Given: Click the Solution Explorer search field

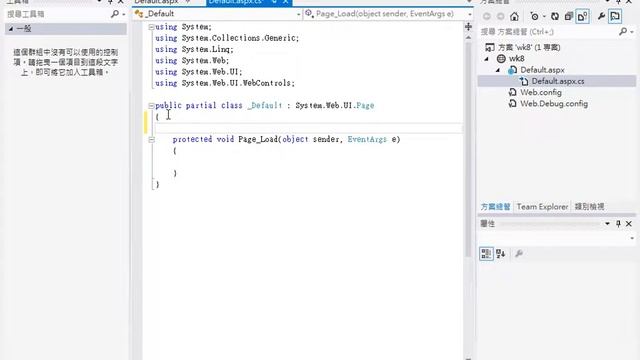Looking at the screenshot, I should point(548,32).
